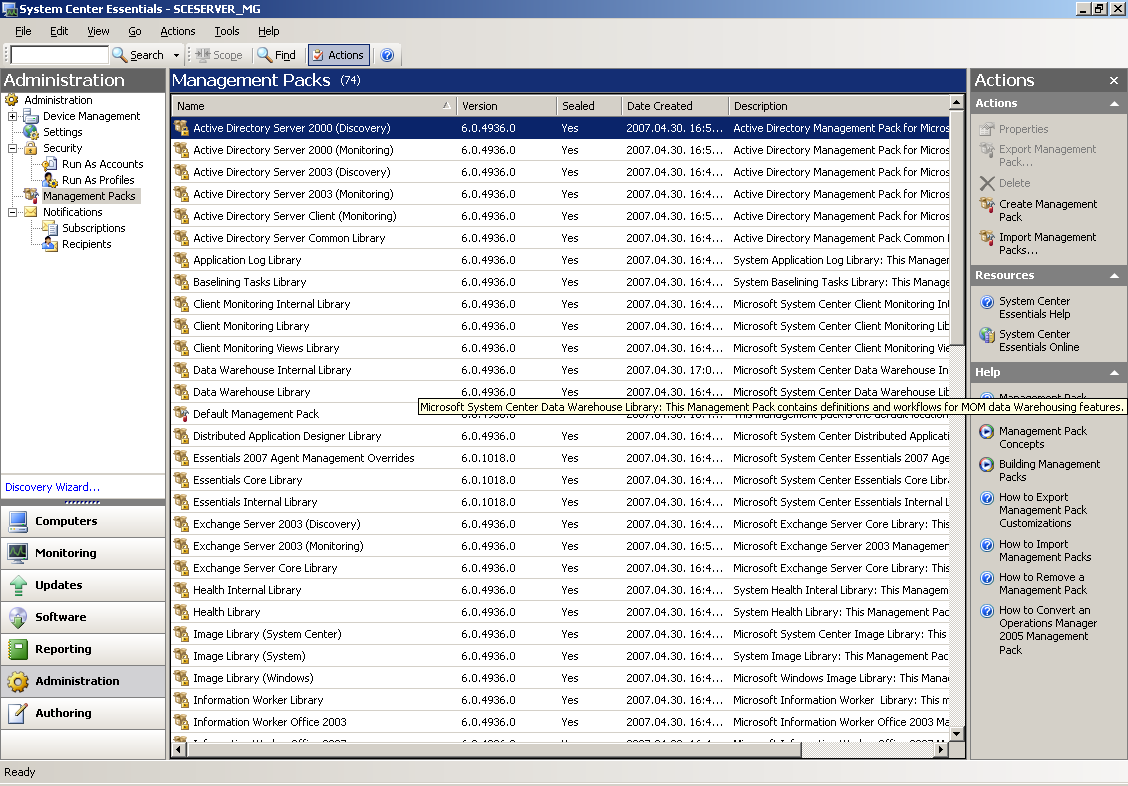Expand the Device Management tree node

click(x=12, y=116)
